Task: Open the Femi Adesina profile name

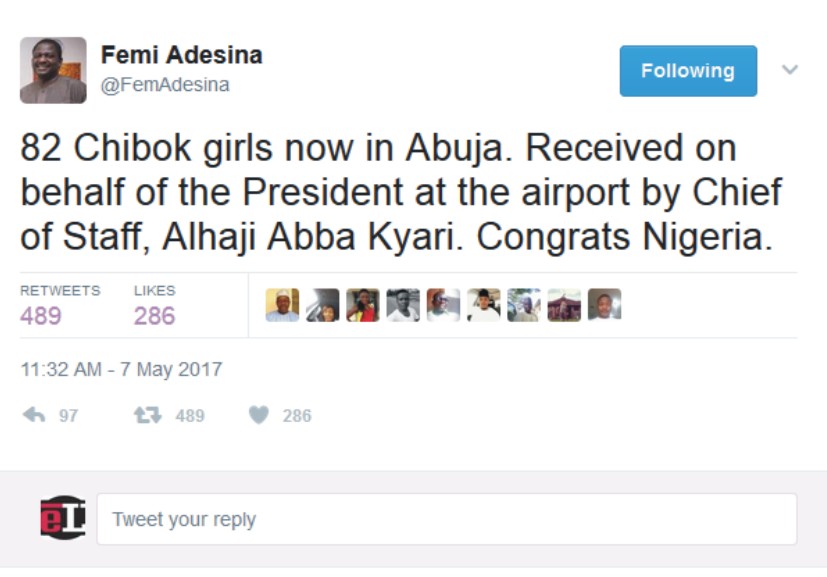Action: tap(181, 56)
